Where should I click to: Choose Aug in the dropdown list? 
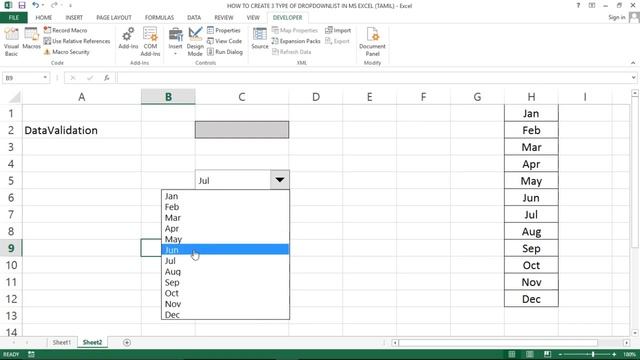click(x=225, y=271)
